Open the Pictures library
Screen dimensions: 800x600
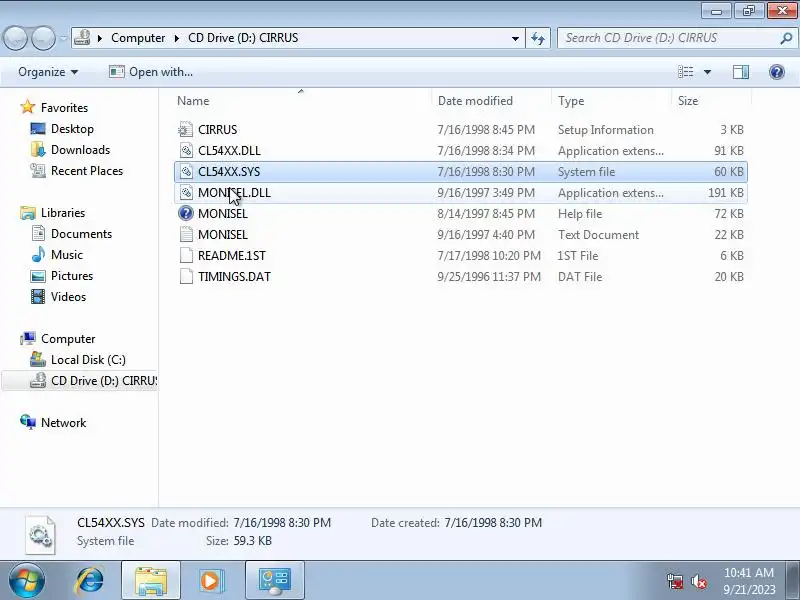click(x=72, y=275)
